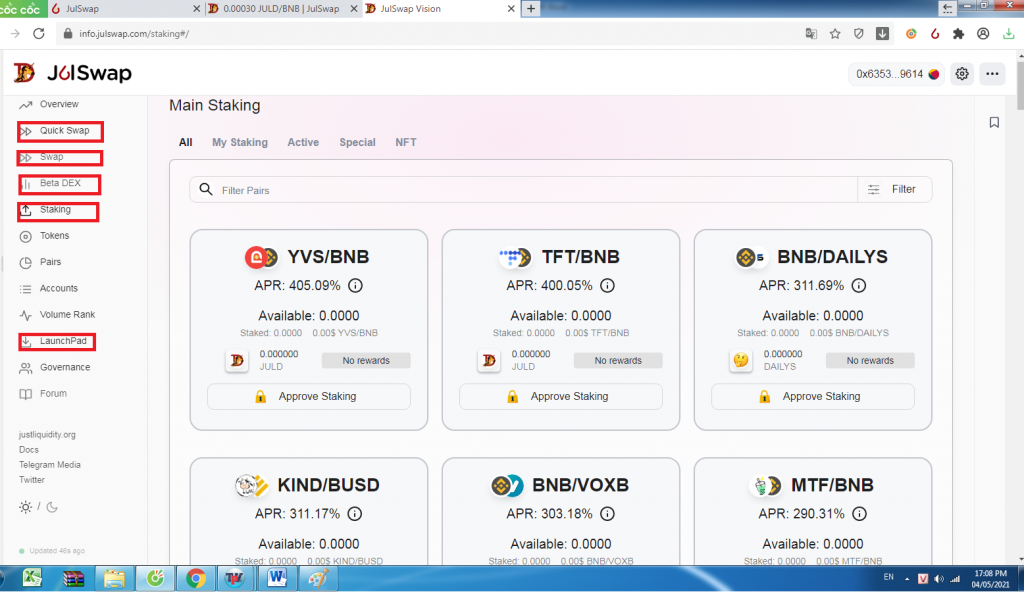The image size is (1024, 594).
Task: Click the Filter Pairs search field
Action: [530, 190]
